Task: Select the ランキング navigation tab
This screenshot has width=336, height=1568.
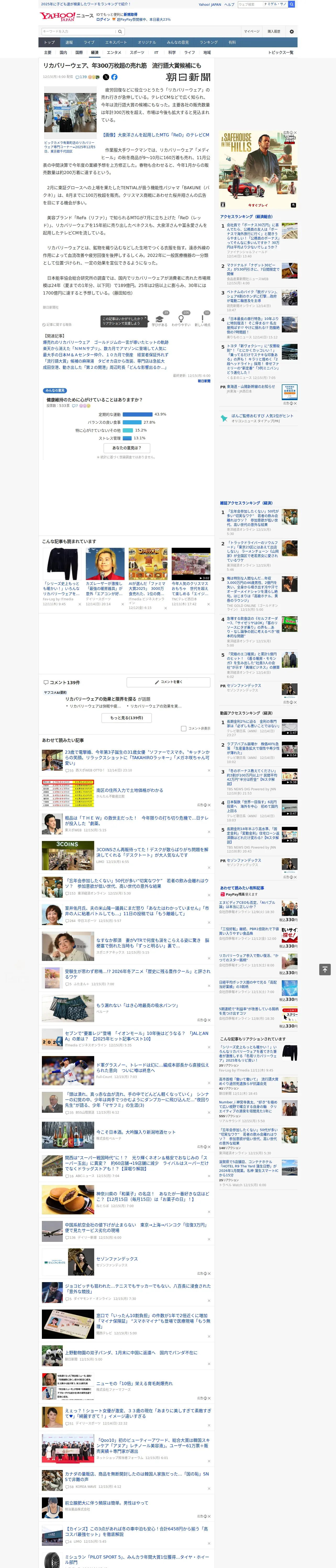Action: tap(209, 43)
